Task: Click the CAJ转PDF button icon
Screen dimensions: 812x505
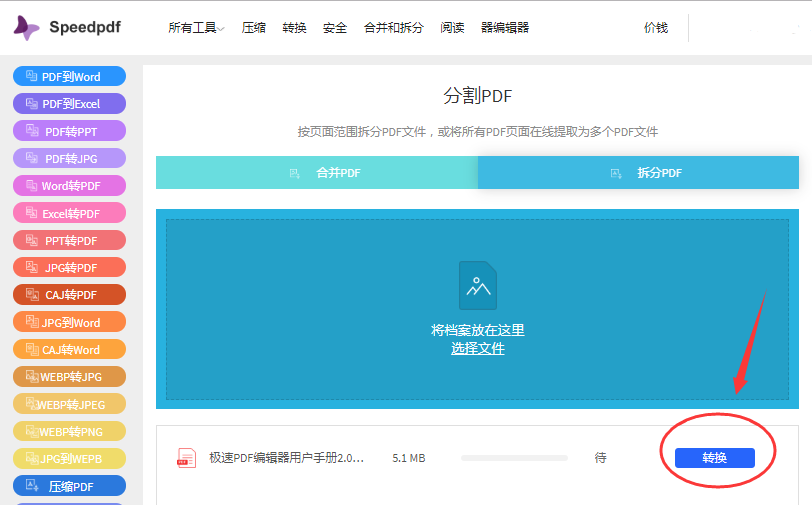Action: pyautogui.click(x=32, y=294)
